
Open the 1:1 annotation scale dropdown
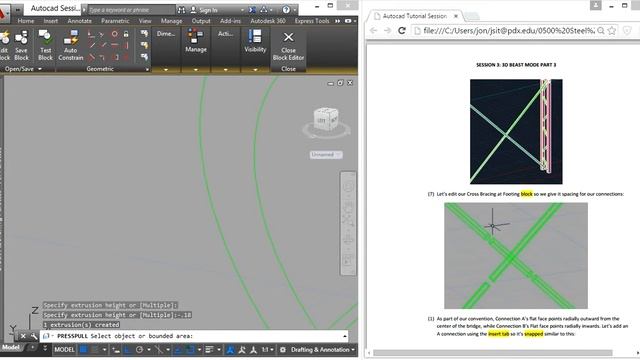click(x=267, y=350)
